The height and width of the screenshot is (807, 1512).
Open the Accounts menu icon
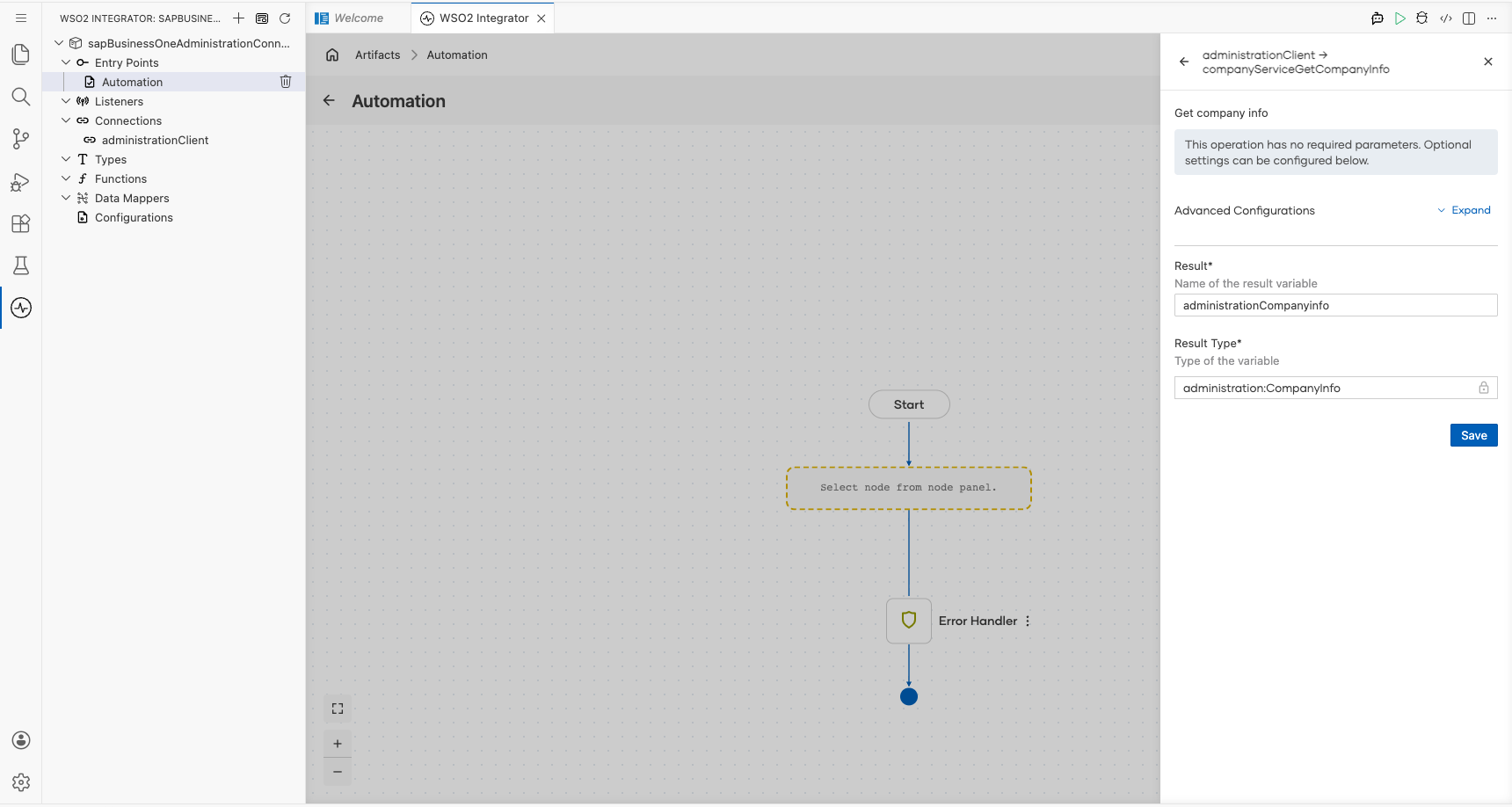coord(21,740)
